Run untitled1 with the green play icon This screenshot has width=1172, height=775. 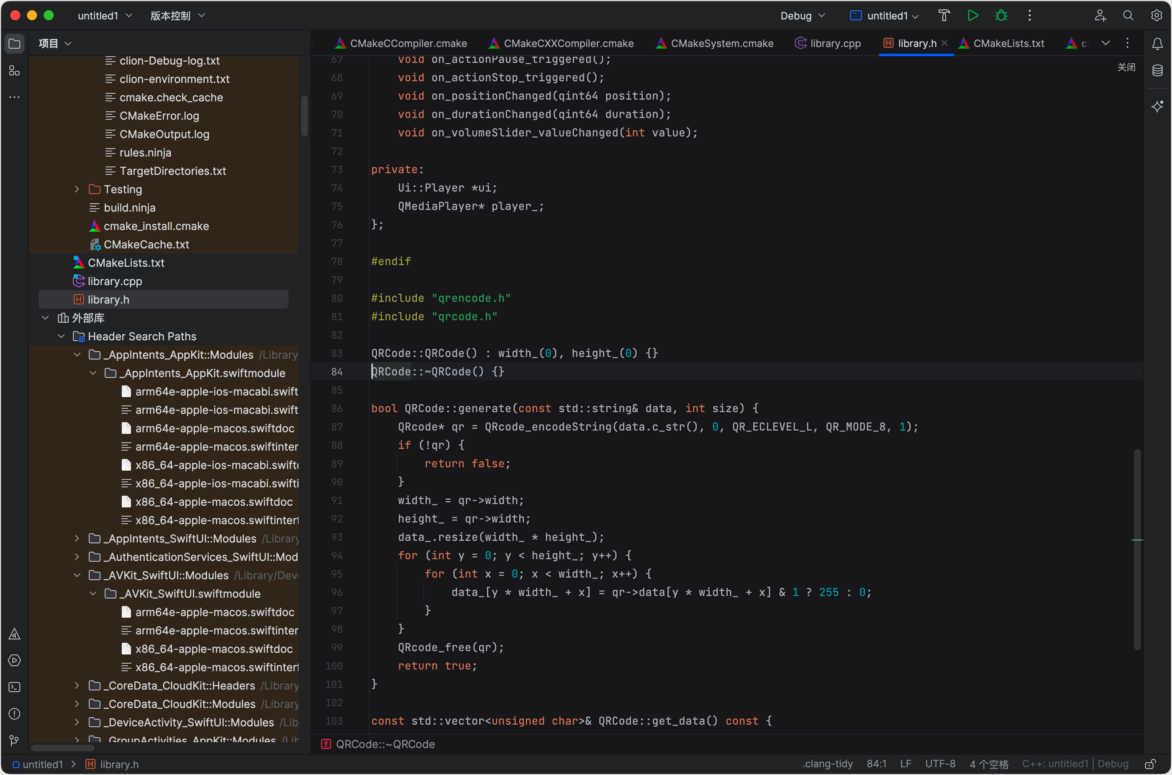(972, 16)
